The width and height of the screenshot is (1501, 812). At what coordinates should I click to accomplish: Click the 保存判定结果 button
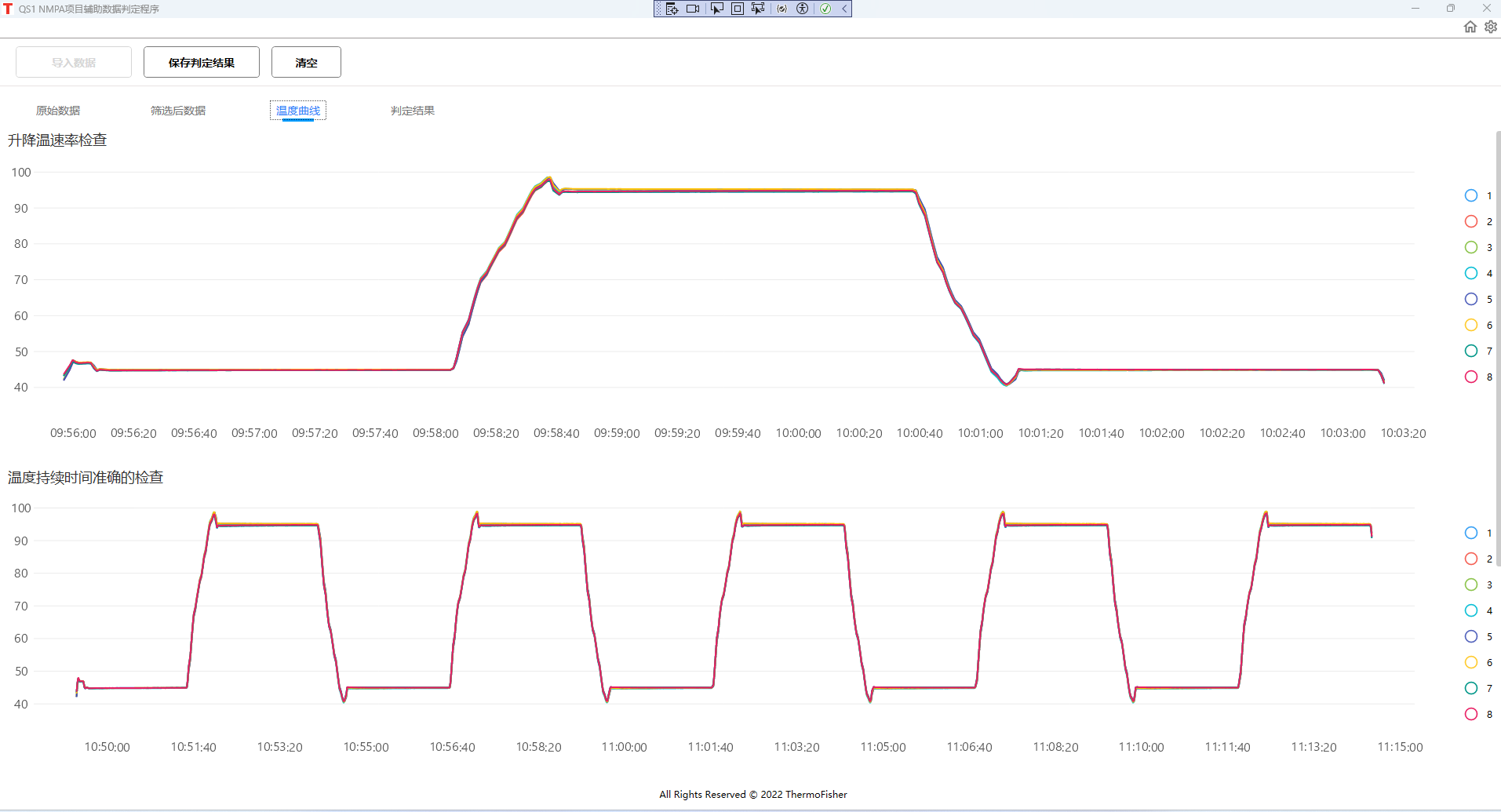click(202, 62)
